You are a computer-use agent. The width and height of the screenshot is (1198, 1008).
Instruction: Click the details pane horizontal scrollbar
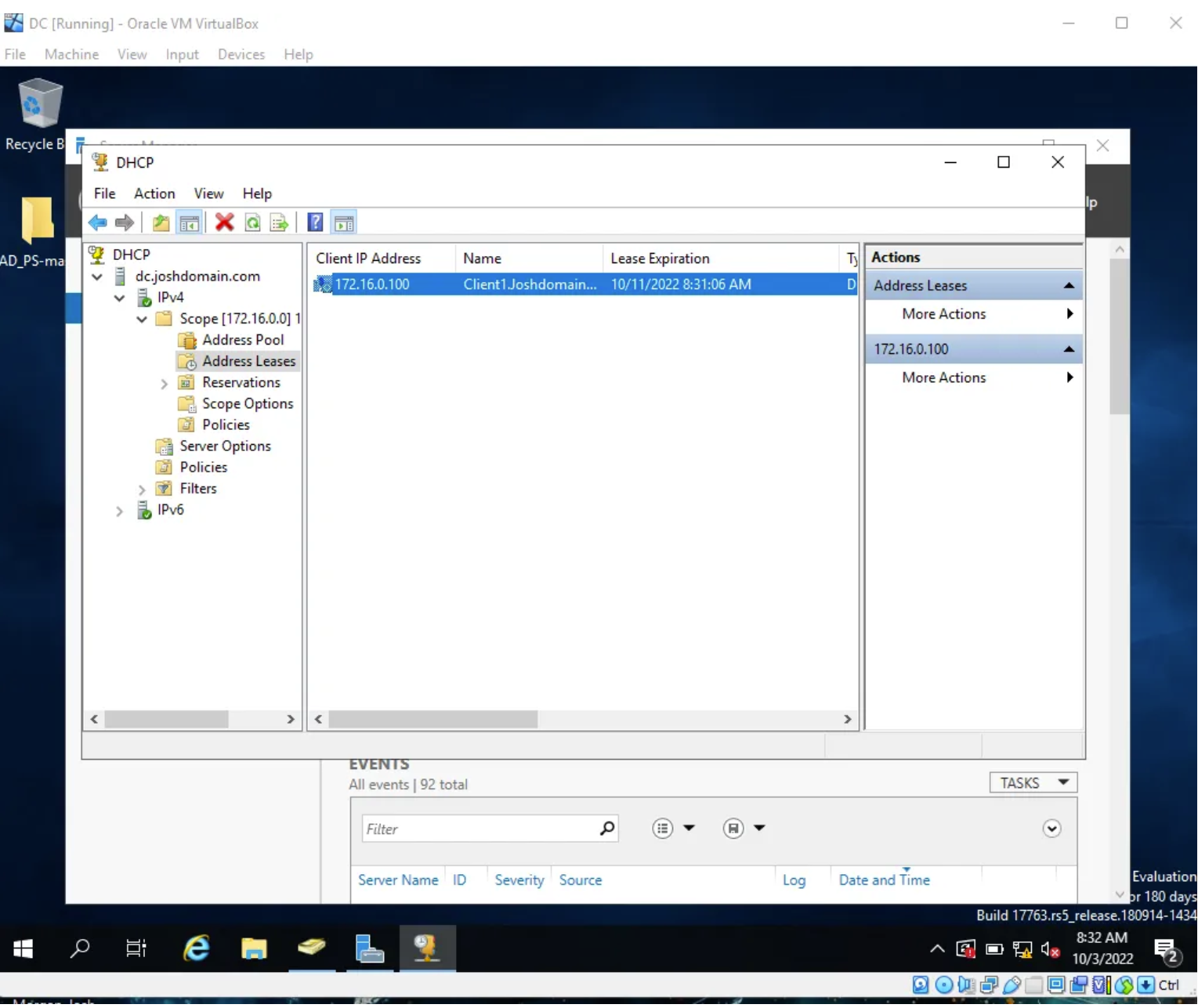coord(433,721)
